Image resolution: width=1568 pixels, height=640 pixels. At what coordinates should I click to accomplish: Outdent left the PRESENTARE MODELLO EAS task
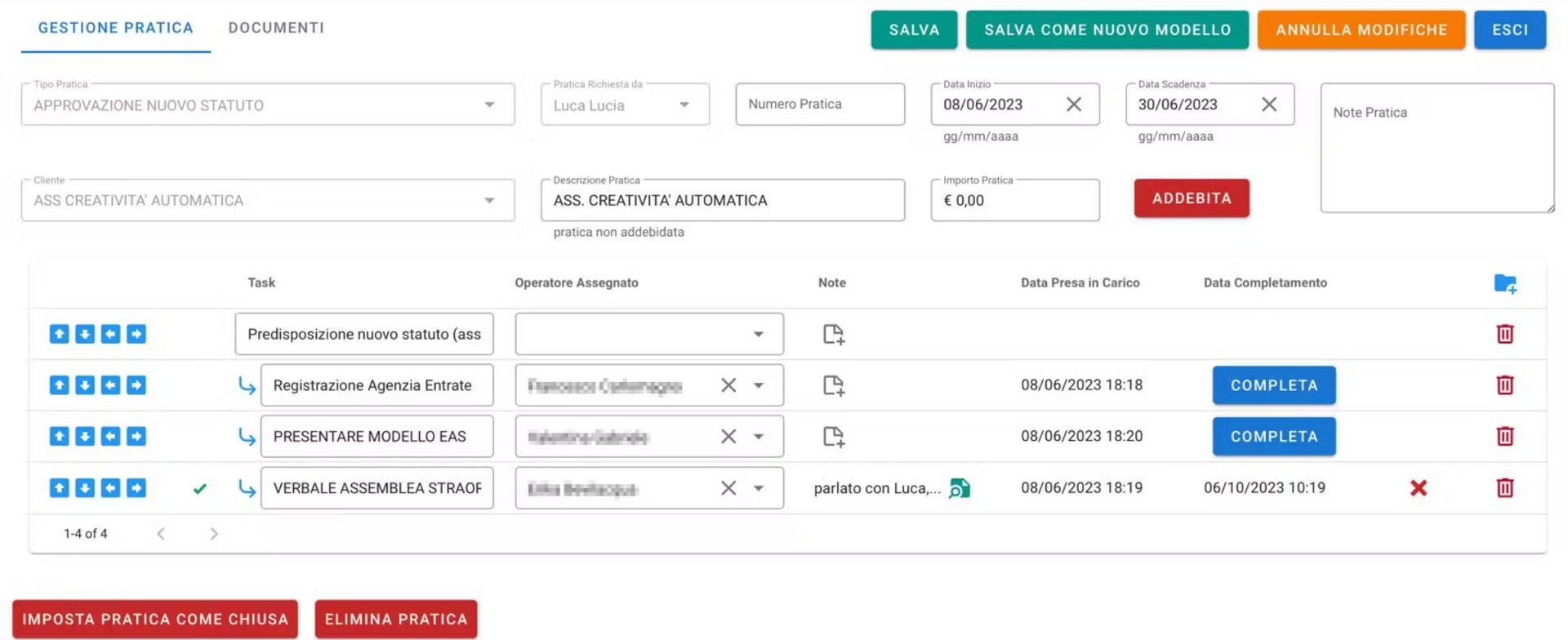coord(110,437)
